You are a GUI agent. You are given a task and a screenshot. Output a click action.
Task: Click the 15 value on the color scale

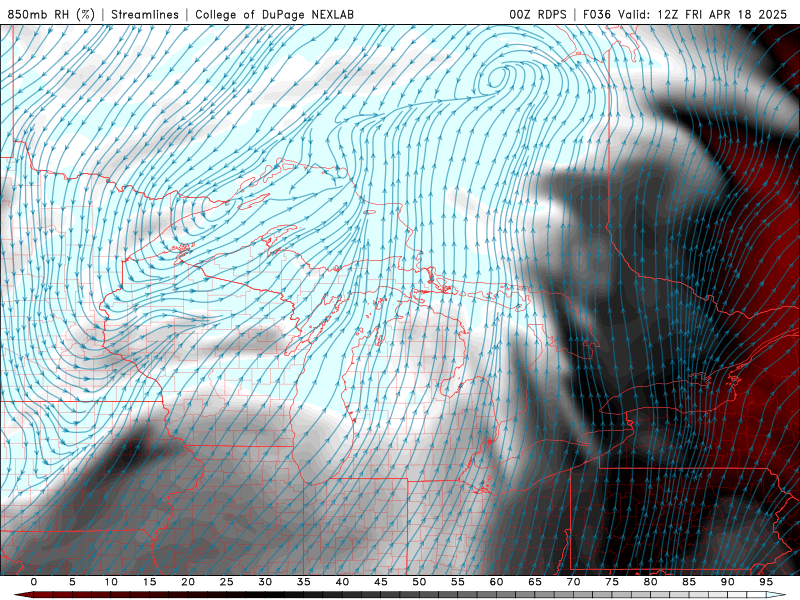[x=149, y=582]
